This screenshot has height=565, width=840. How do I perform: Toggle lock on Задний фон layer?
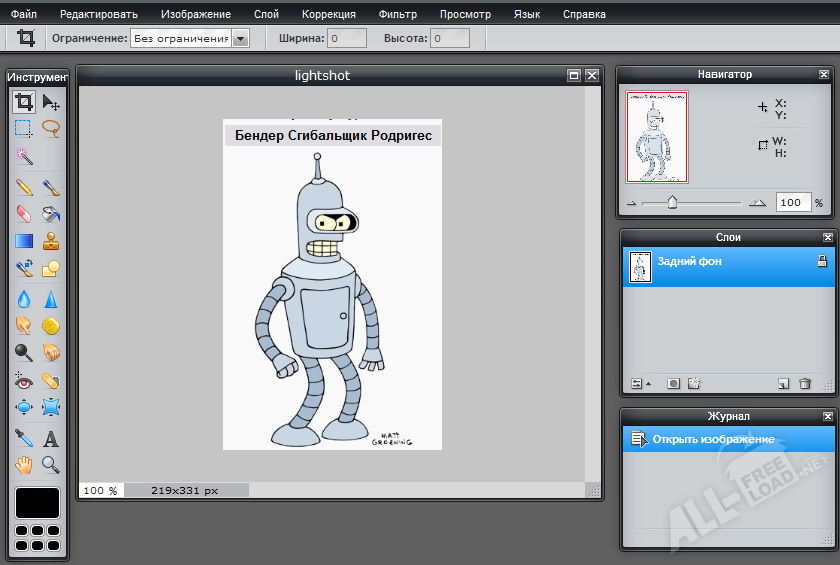[822, 261]
